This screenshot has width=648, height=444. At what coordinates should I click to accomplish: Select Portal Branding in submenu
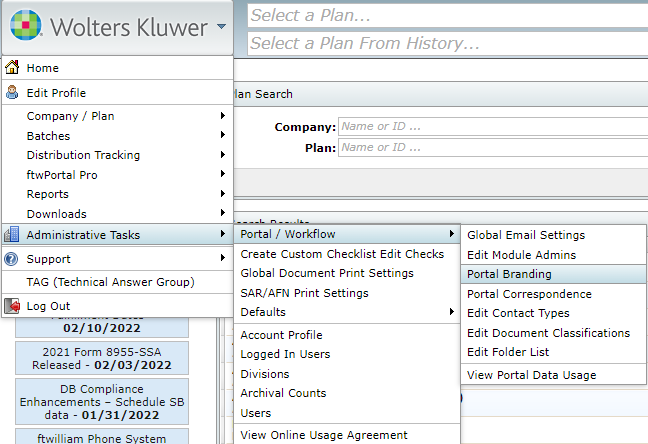553,274
